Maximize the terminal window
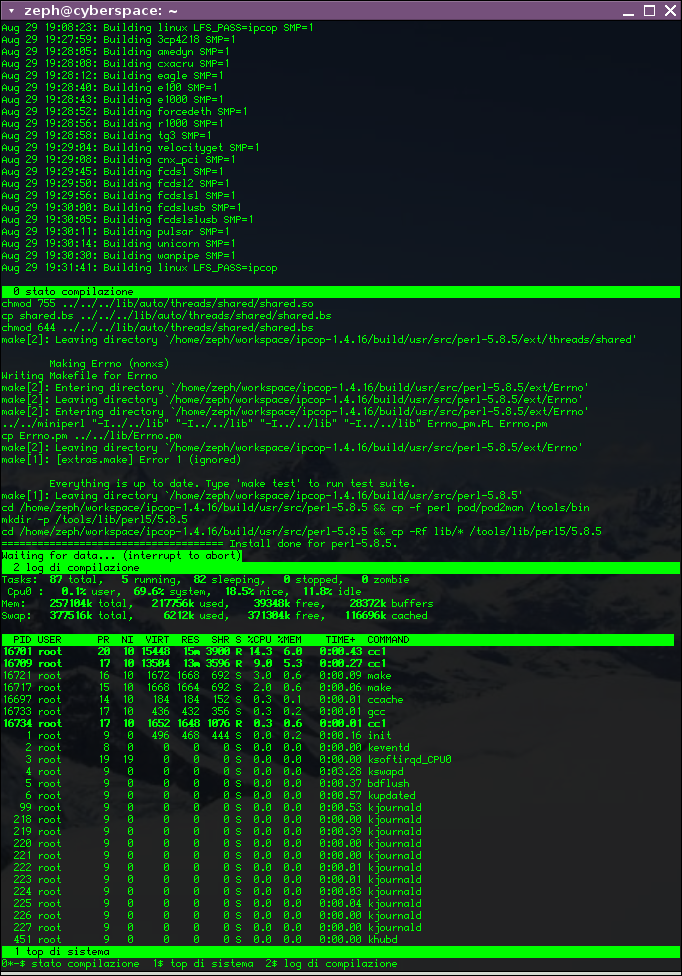Image resolution: width=682 pixels, height=976 pixels. click(649, 10)
